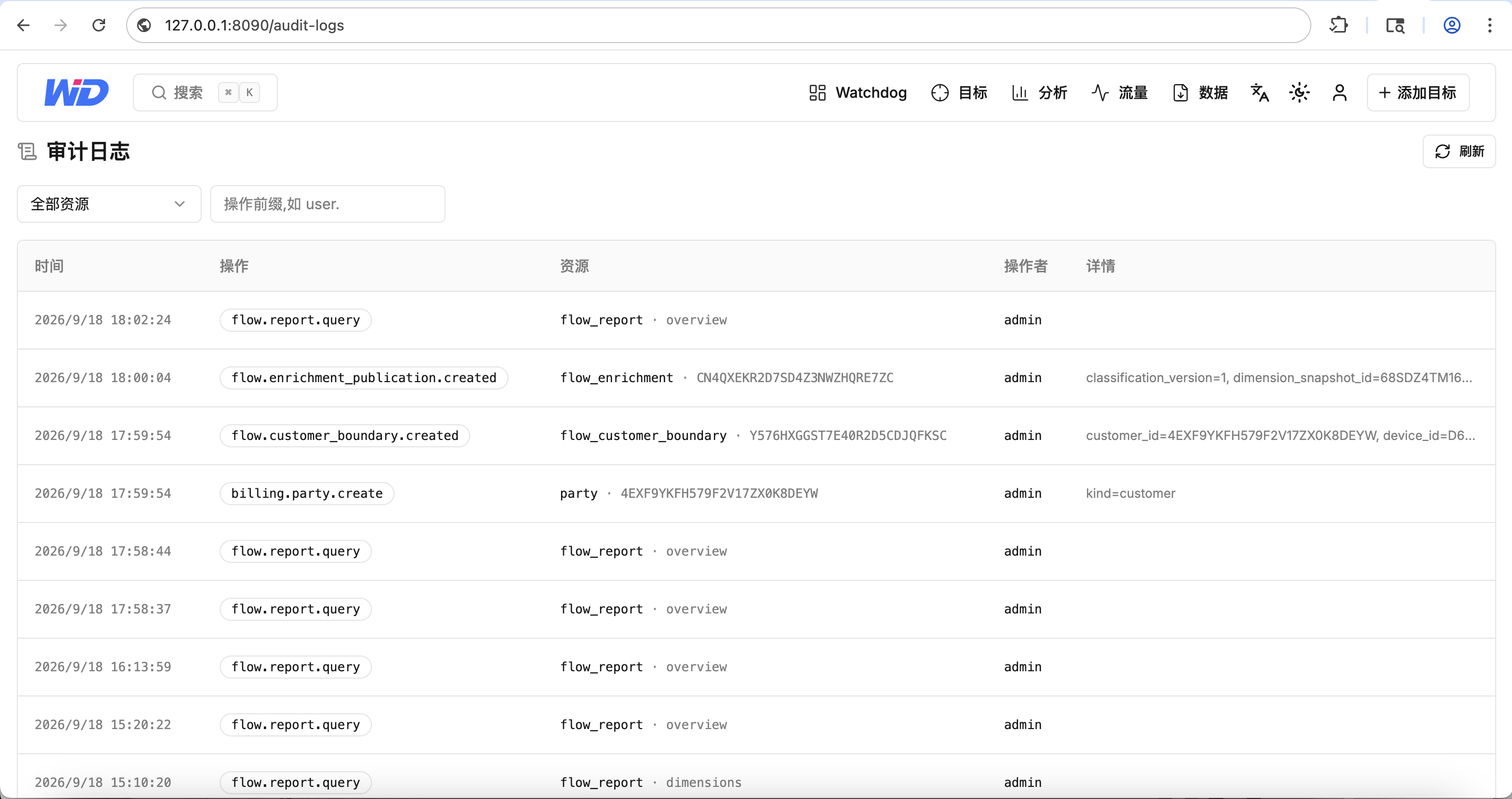Click the 时间 column header
The height and width of the screenshot is (799, 1512).
click(49, 266)
